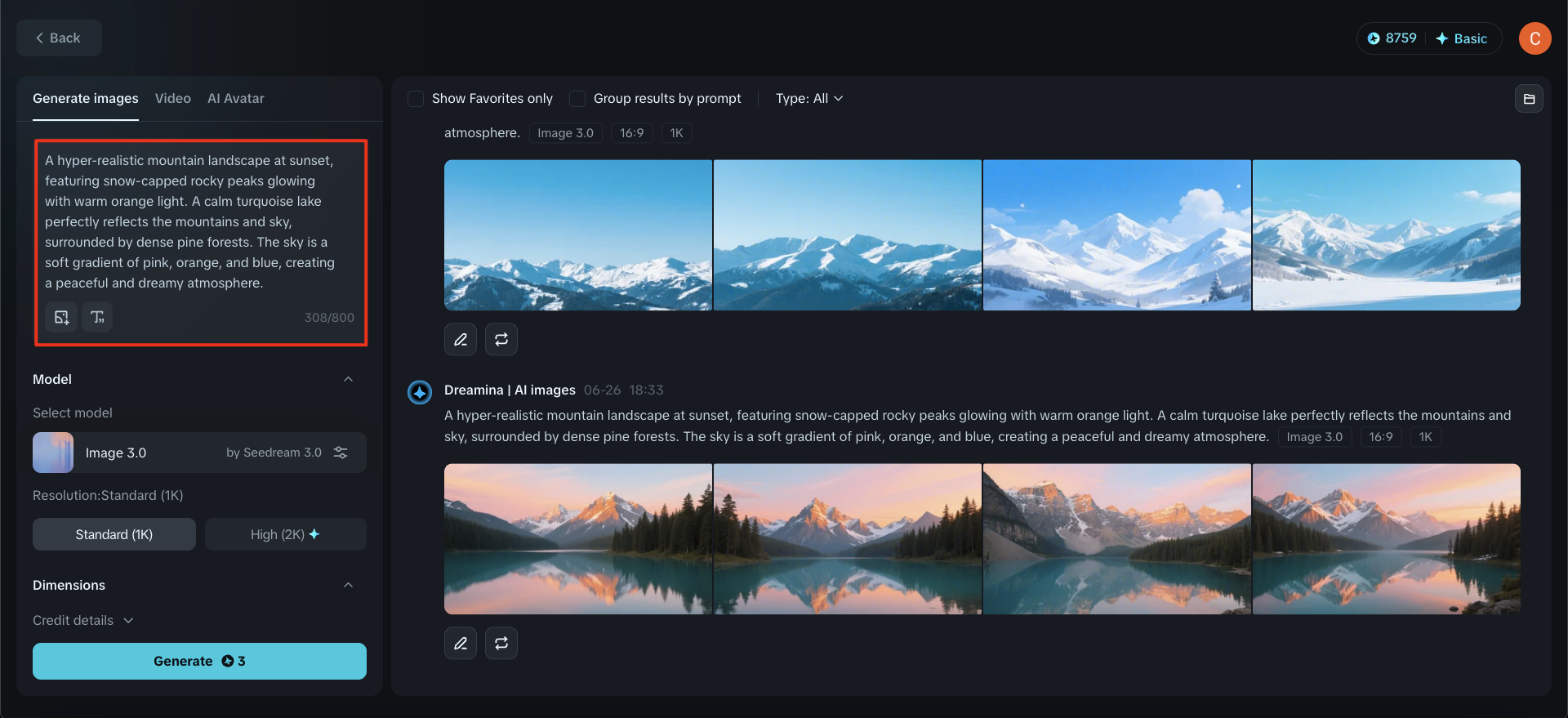Click the 06-26 18:33 timestamp
The width and height of the screenshot is (1568, 718).
[624, 390]
